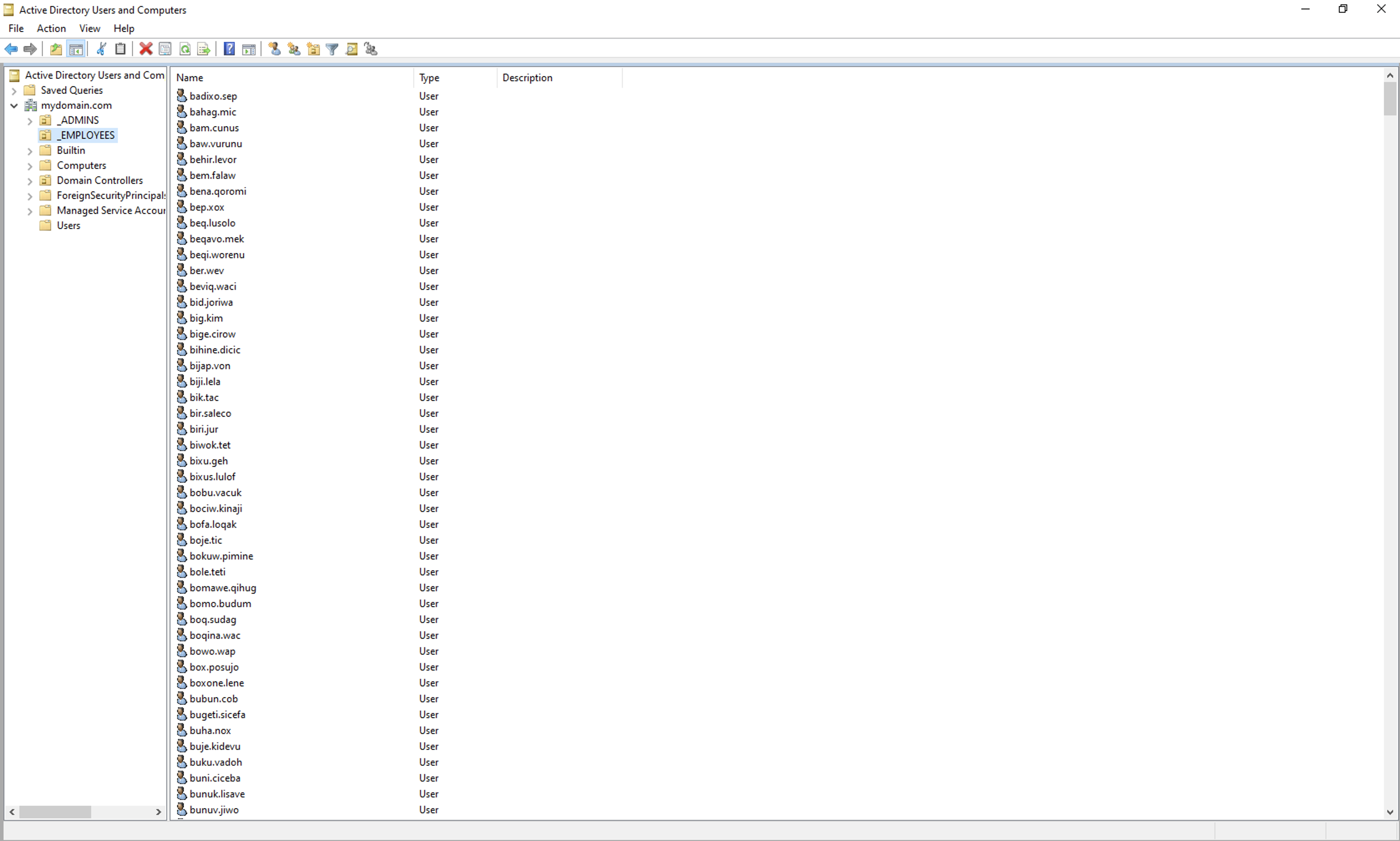Image resolution: width=1400 pixels, height=841 pixels.
Task: Click the down arrow of the list scrollbar
Action: coord(1390,812)
